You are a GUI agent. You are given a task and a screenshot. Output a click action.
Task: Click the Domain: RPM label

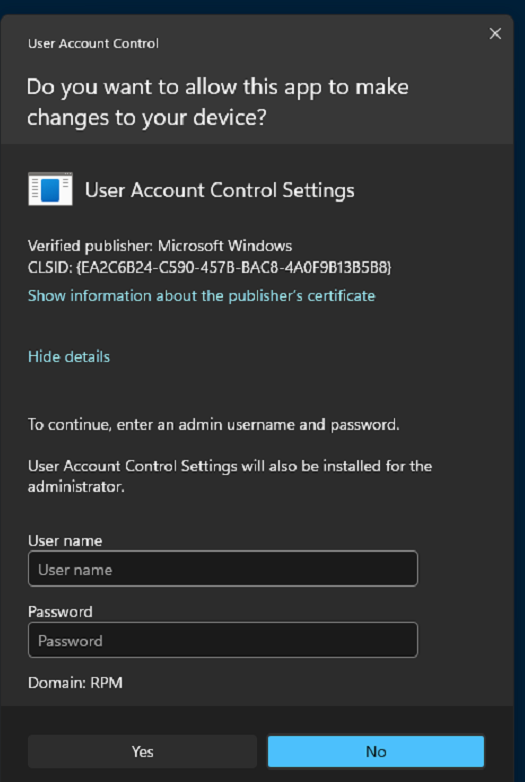click(x=75, y=682)
